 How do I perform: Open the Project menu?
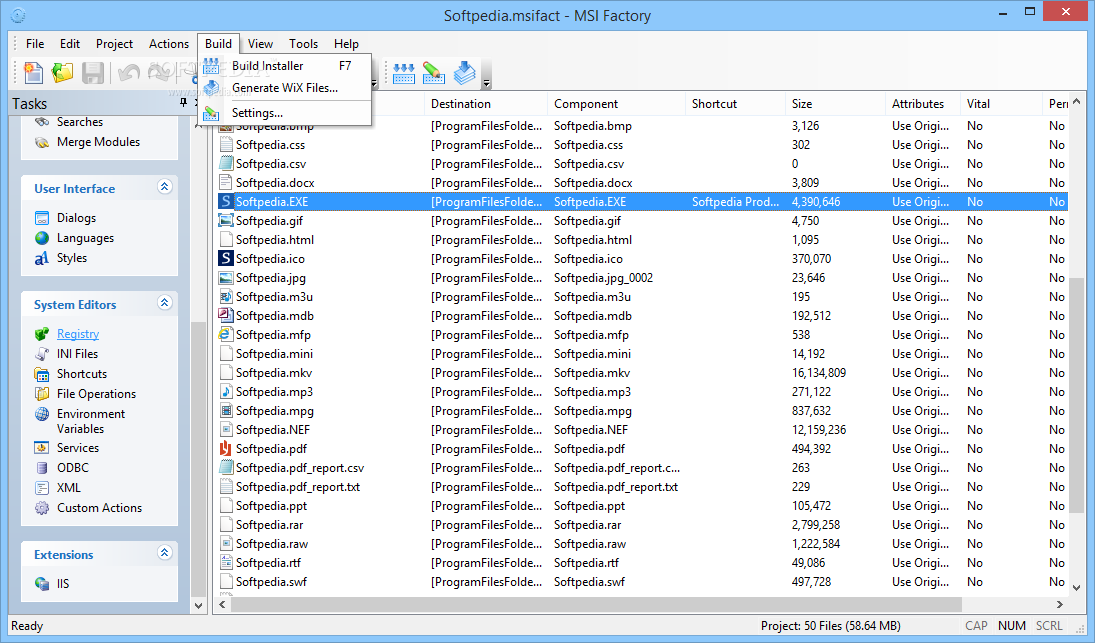click(115, 43)
